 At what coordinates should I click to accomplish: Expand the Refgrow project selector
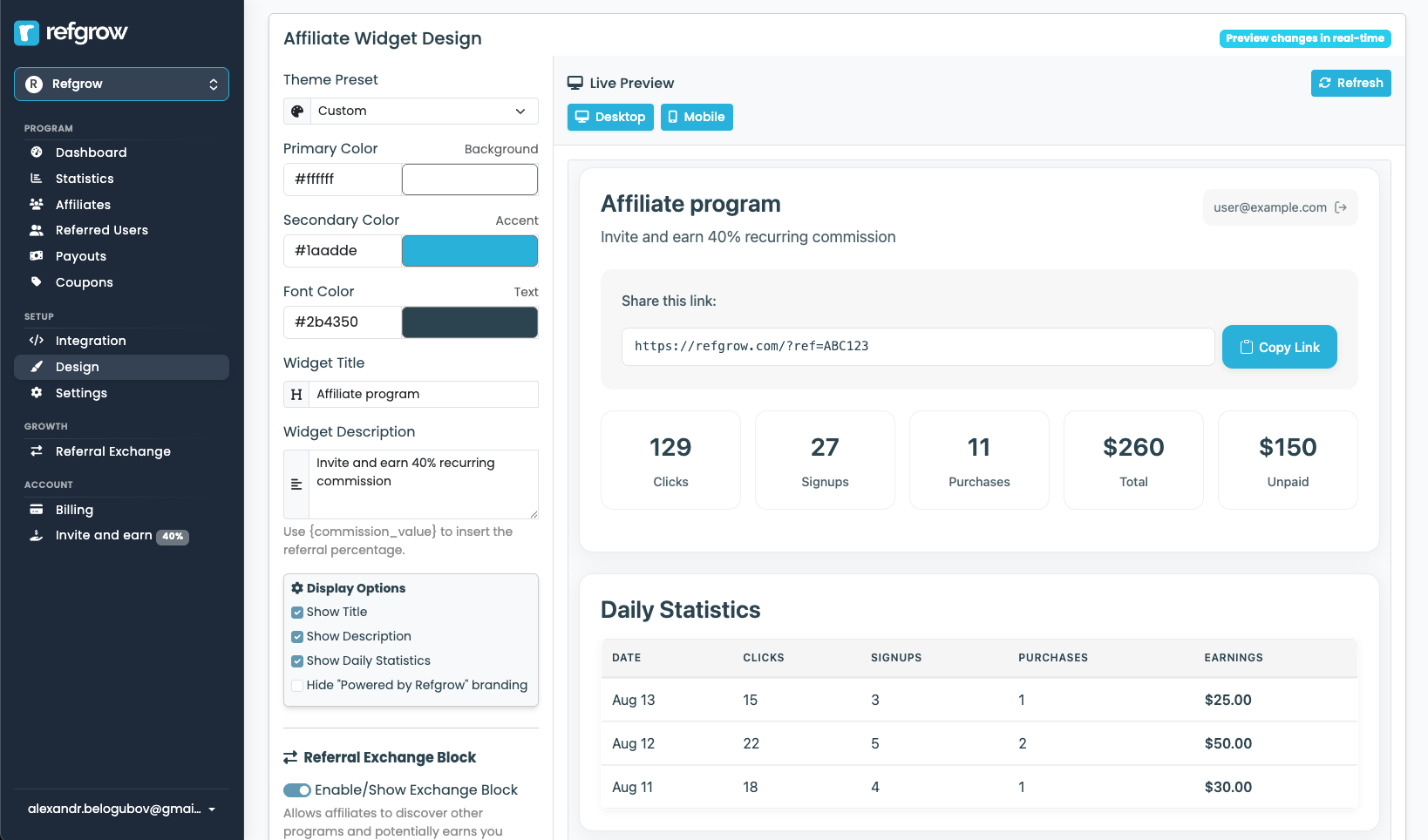121,85
